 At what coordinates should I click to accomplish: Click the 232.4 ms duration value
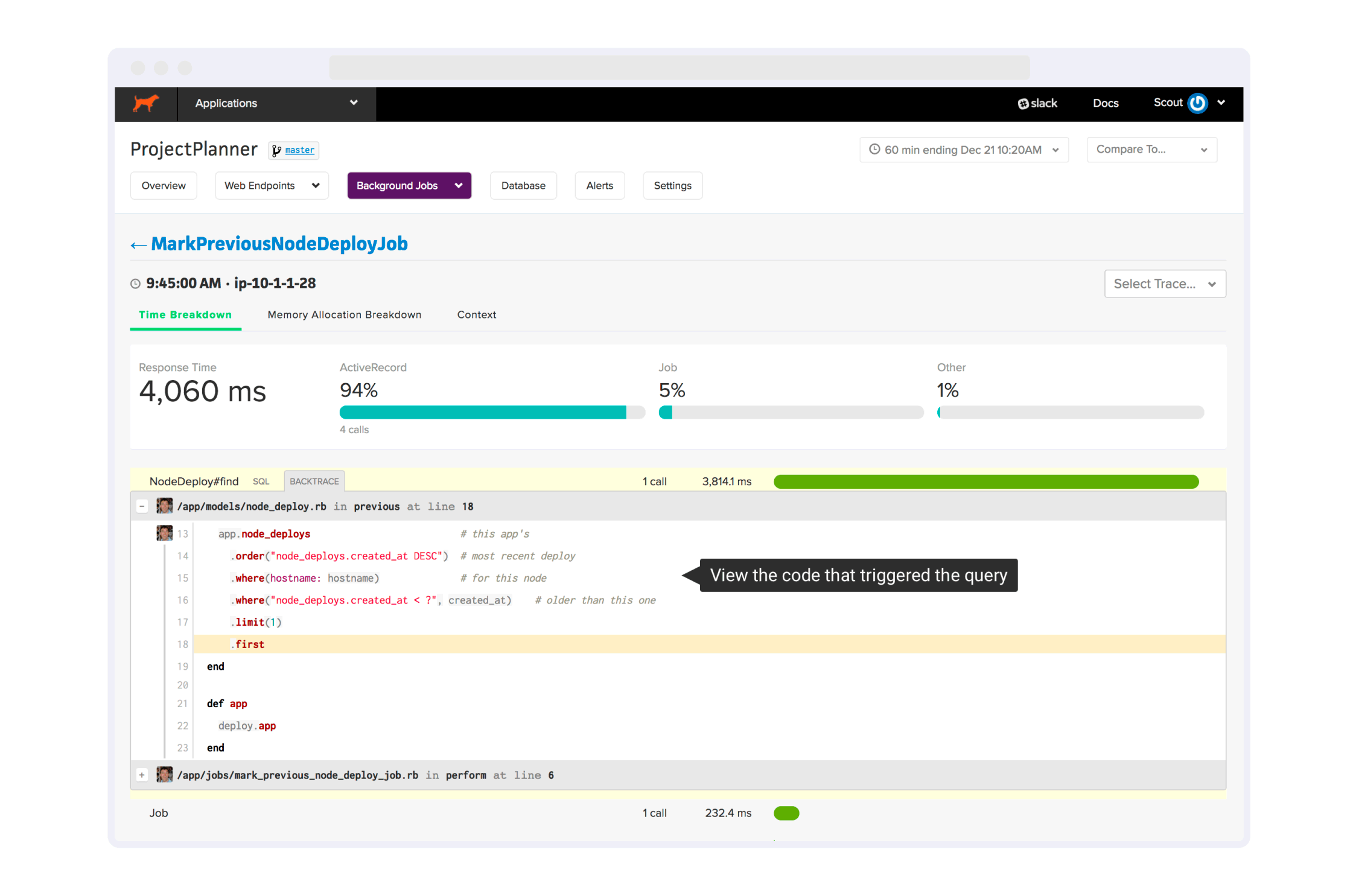click(728, 813)
